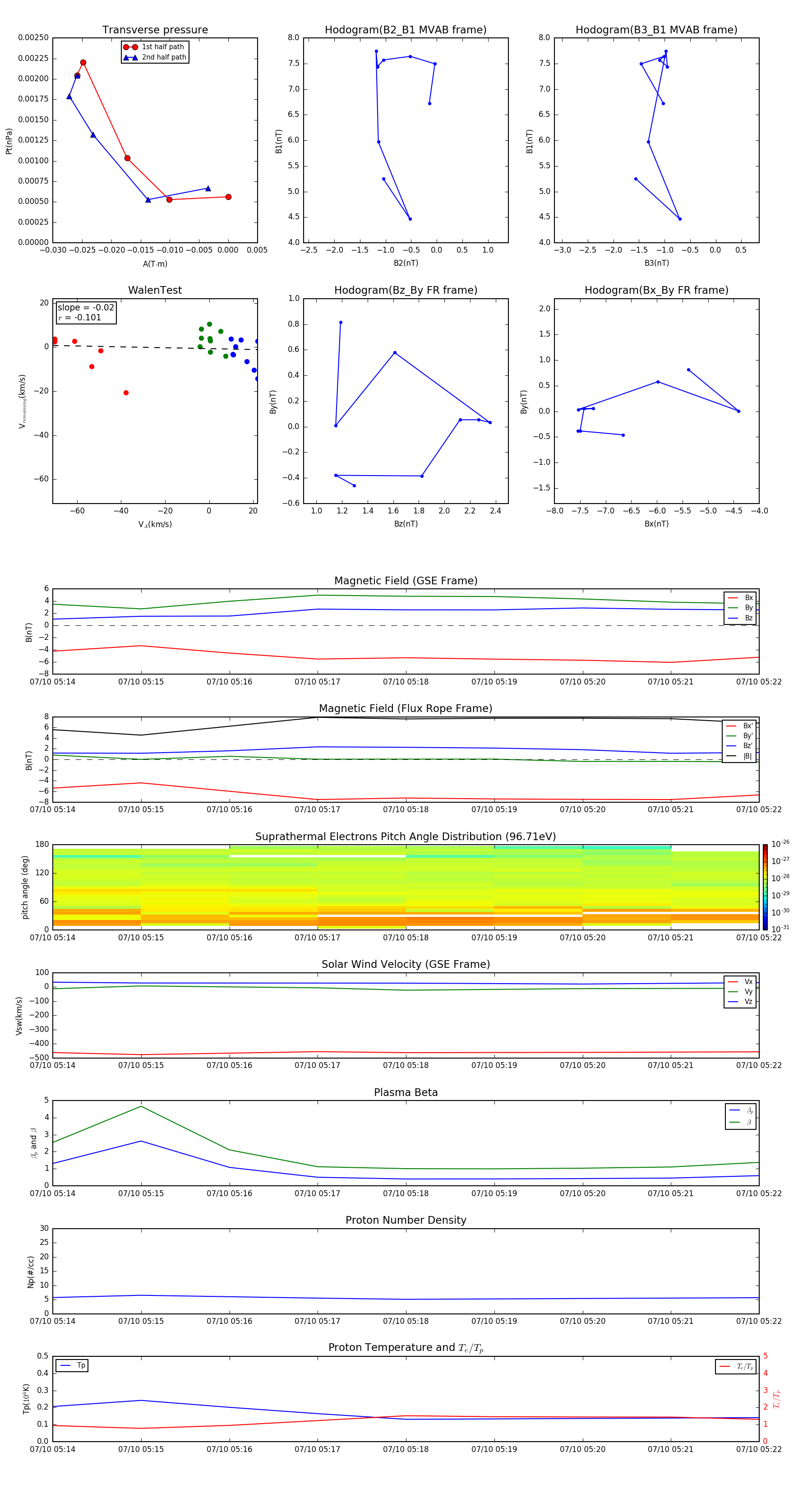Select the 'Hodogram(Bz_By FR frame)' title
The image size is (812, 1489).
tap(406, 290)
